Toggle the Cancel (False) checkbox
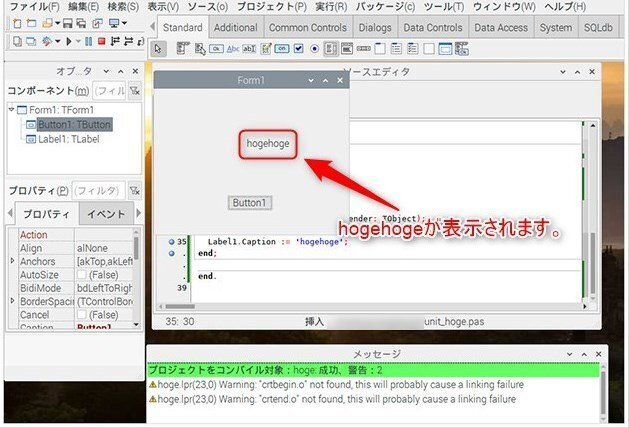 click(81, 315)
